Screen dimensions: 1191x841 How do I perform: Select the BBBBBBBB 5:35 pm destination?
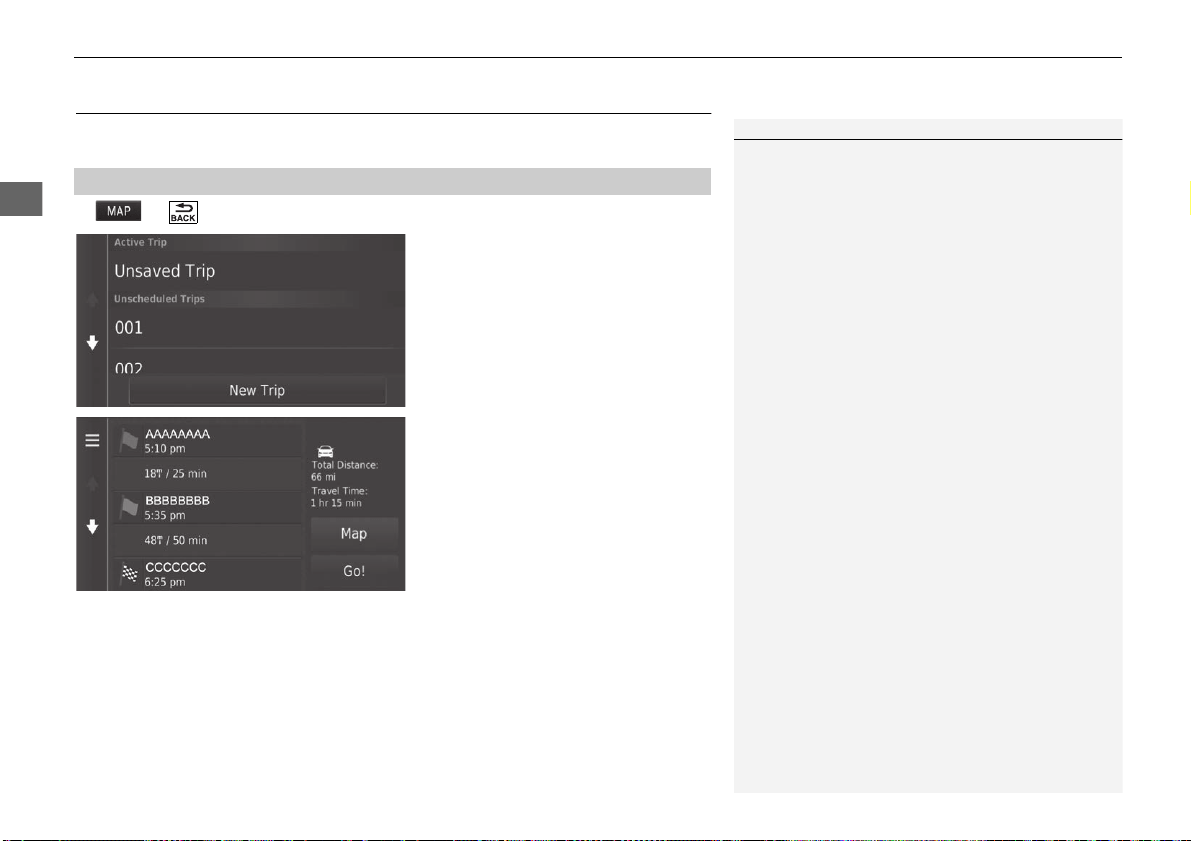[x=207, y=507]
